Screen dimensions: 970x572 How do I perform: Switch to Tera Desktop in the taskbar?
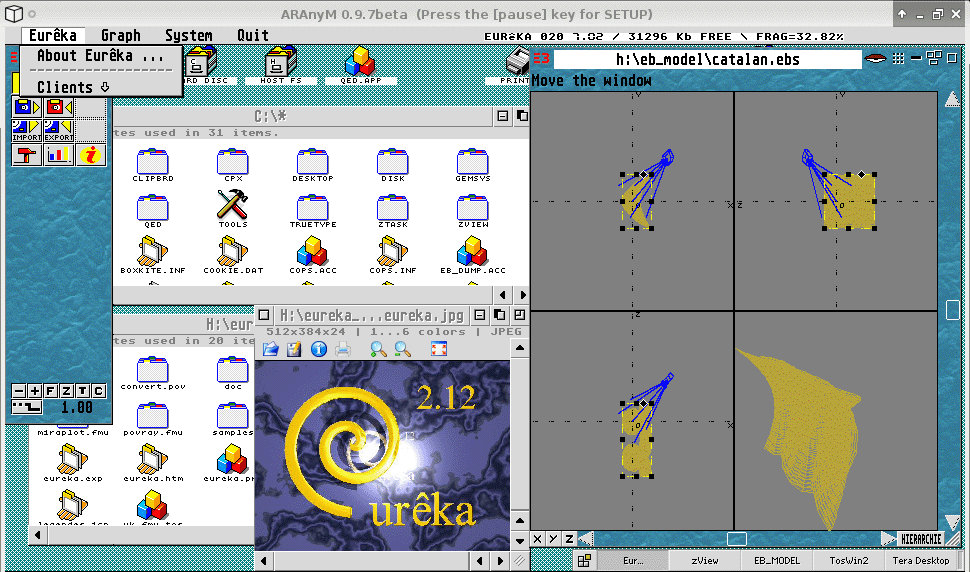click(x=921, y=560)
